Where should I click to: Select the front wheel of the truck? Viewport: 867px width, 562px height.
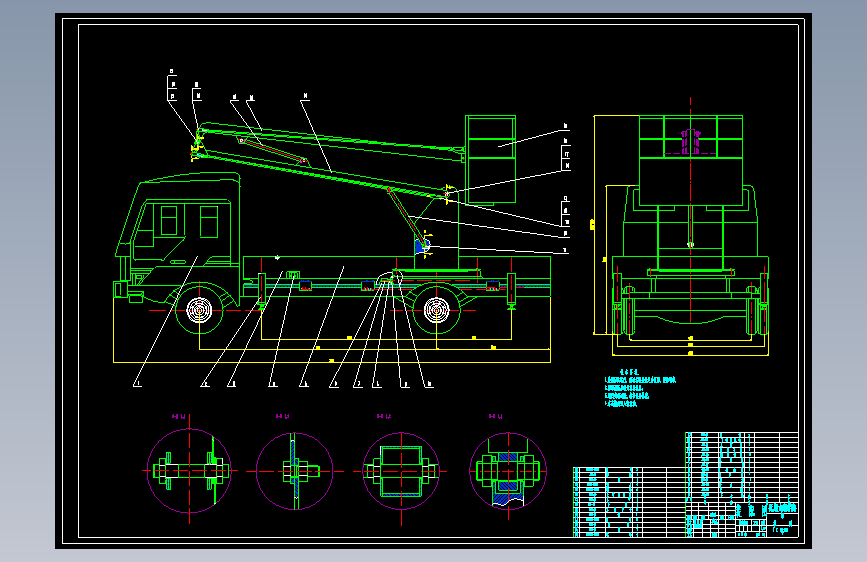point(199,310)
